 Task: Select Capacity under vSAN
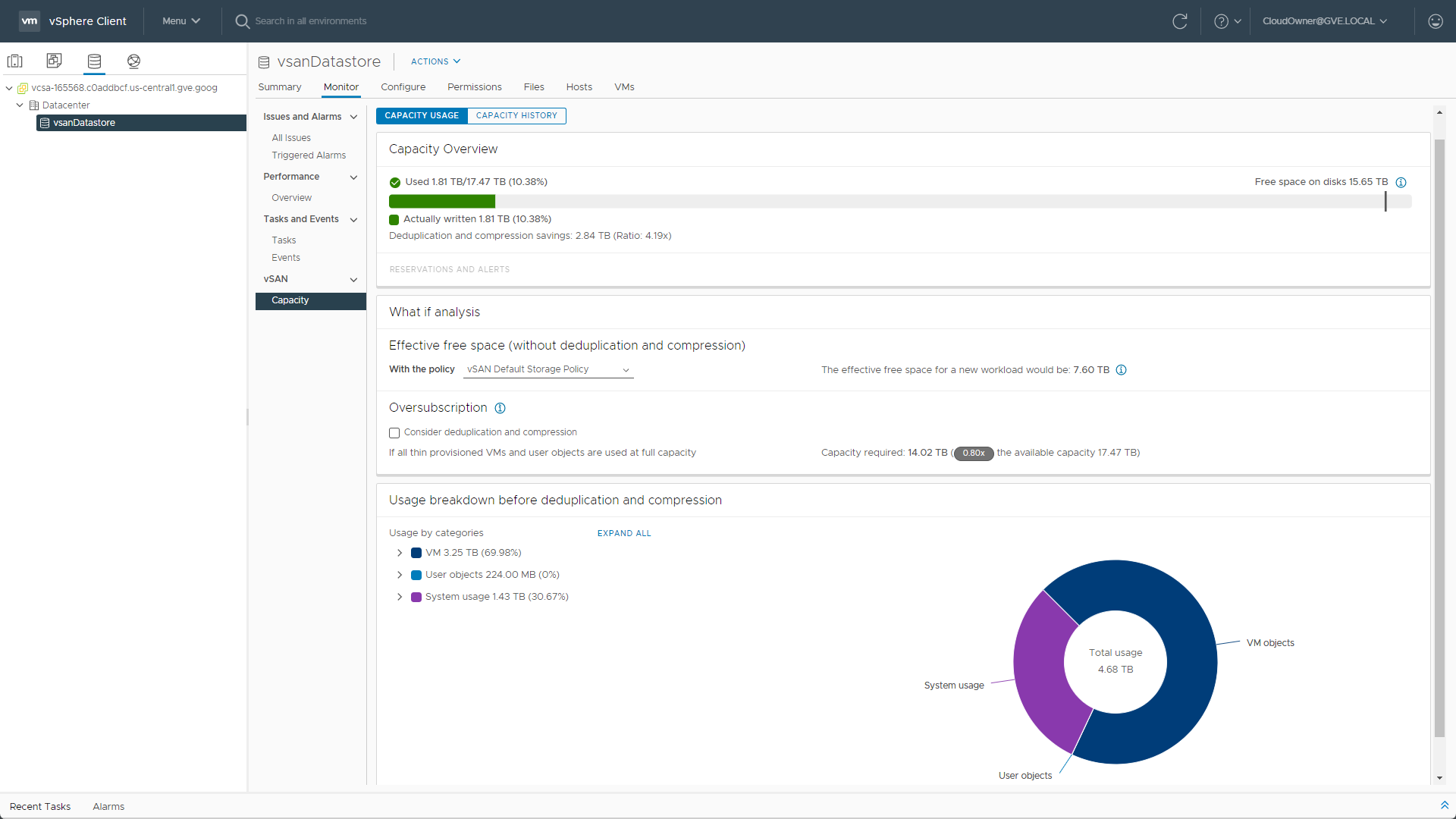311,301
